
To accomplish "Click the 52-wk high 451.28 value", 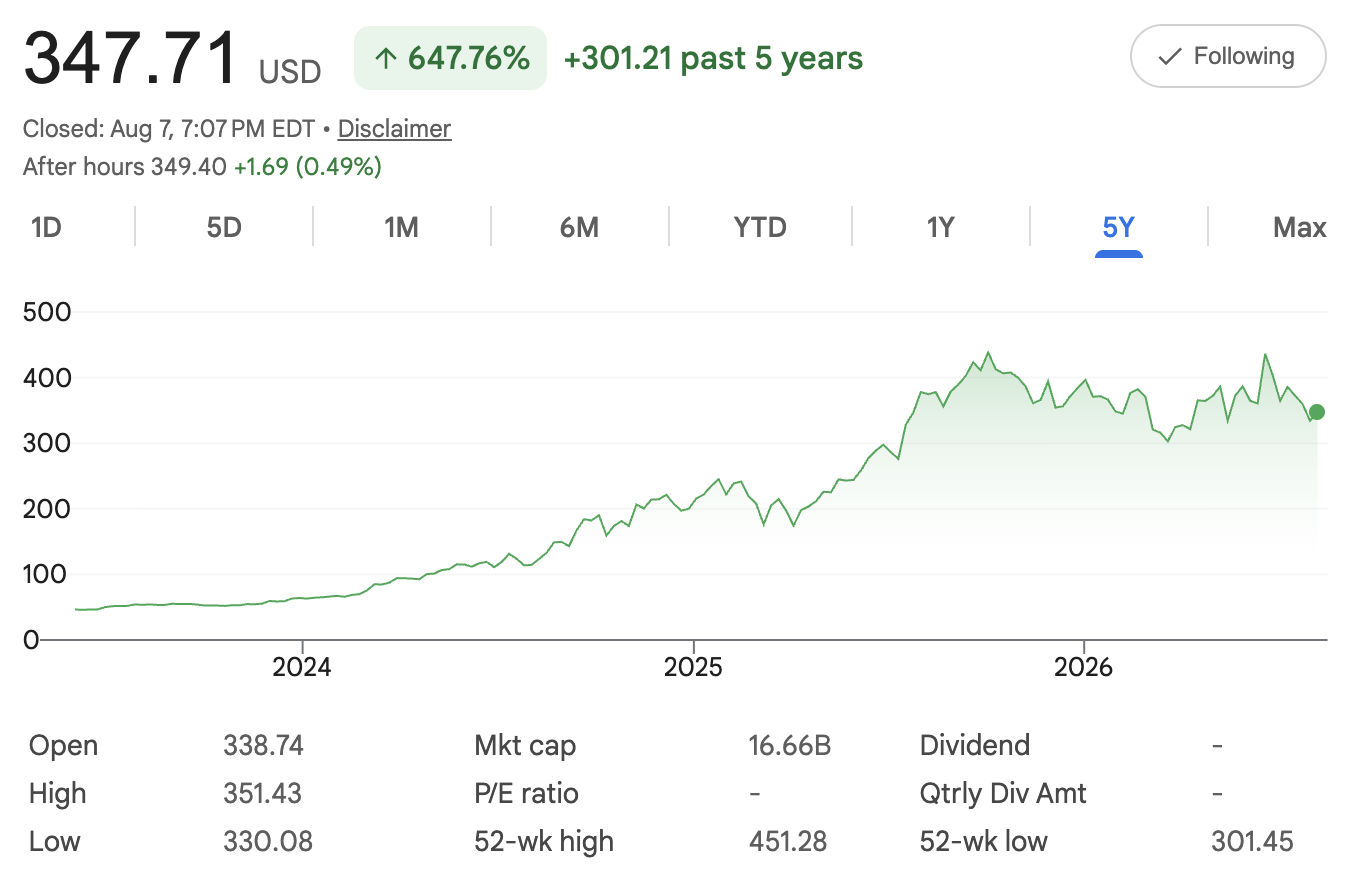I will point(788,842).
